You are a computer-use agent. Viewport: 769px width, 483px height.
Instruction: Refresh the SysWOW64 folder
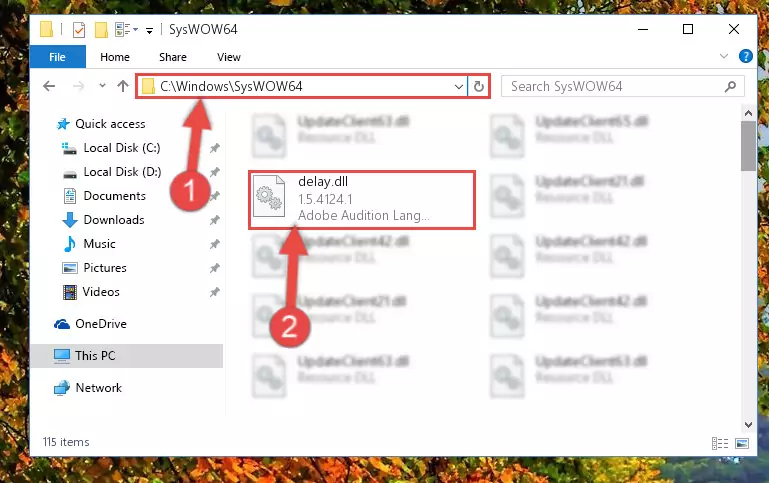479,87
